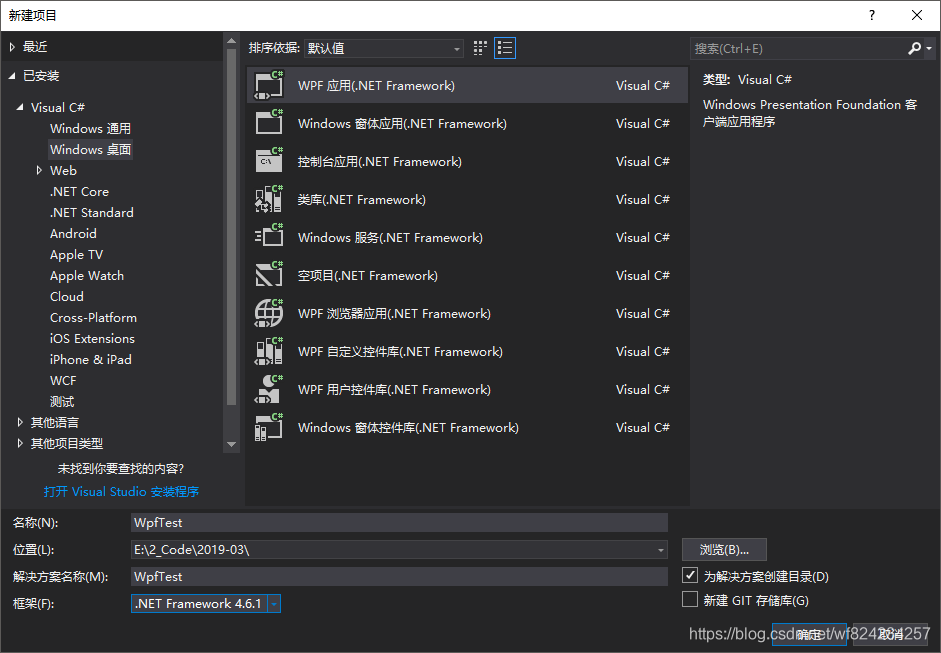941x653 pixels.
Task: Select 测试 category
Action: (x=62, y=402)
